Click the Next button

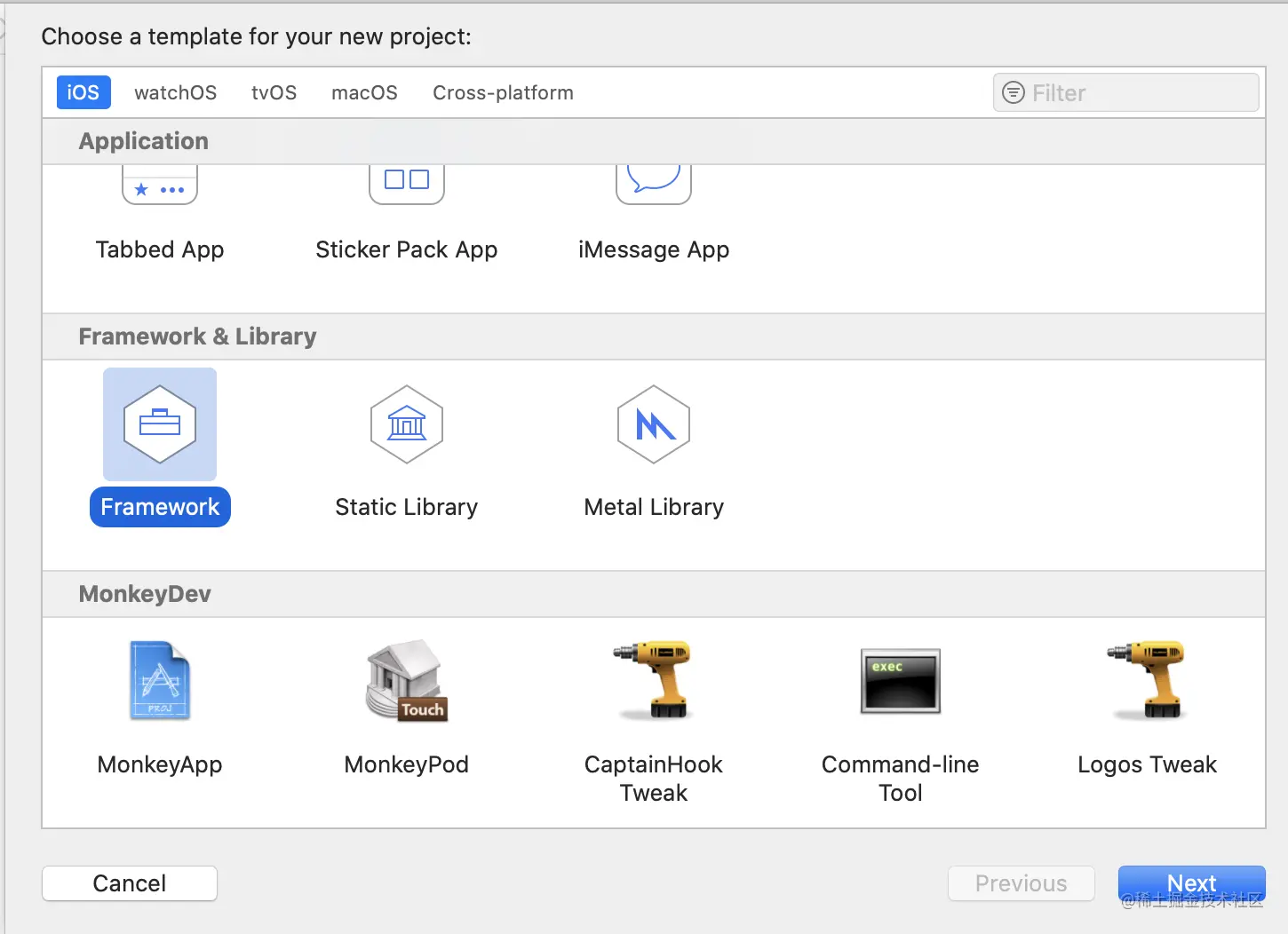tap(1191, 883)
